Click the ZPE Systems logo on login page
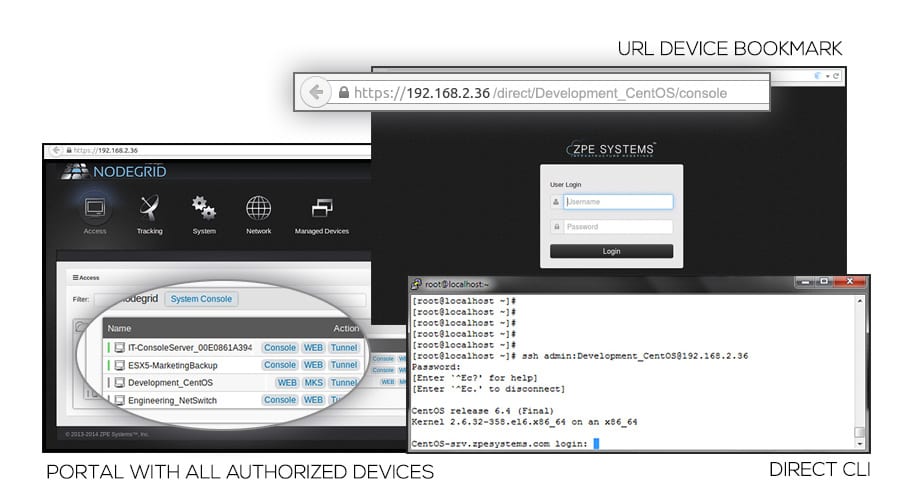Screen dimensions: 916x501 click(611, 149)
